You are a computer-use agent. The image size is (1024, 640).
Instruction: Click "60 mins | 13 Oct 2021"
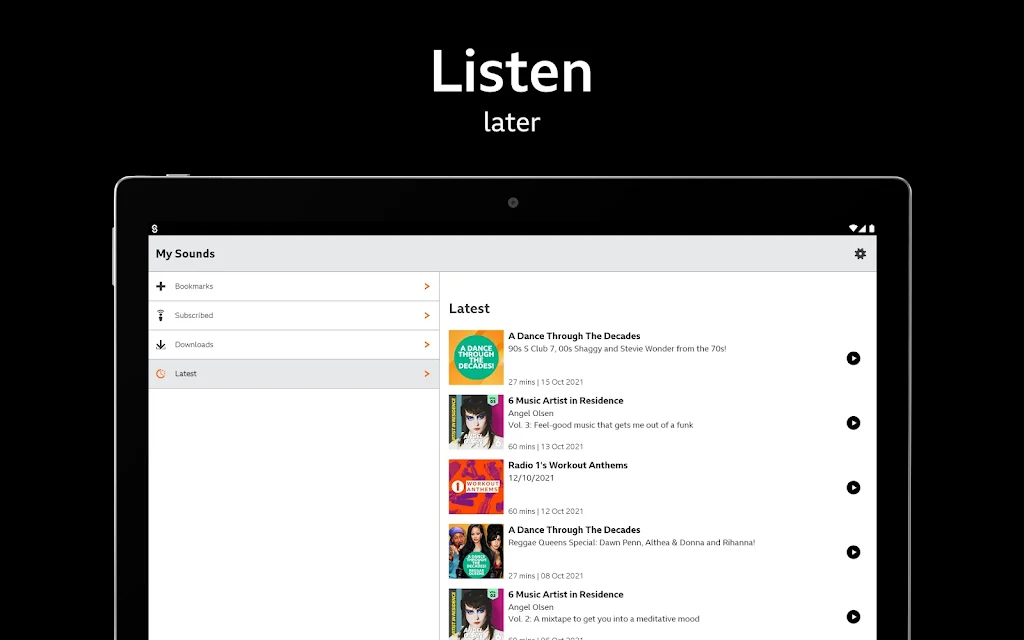coord(545,447)
